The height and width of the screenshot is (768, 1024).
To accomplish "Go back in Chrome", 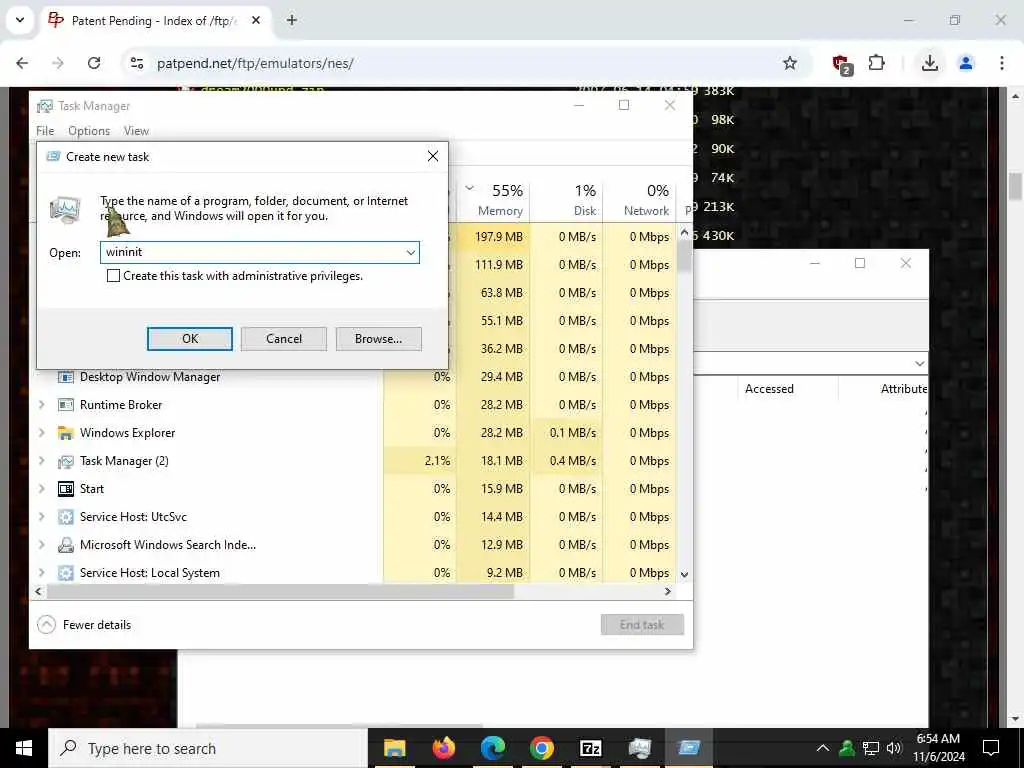I will [22, 63].
